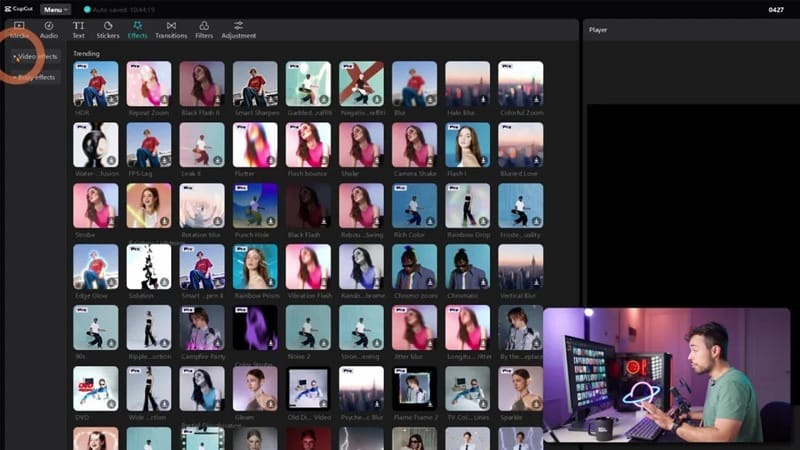The width and height of the screenshot is (800, 450).
Task: Open the Text panel icon
Action: [x=78, y=26]
